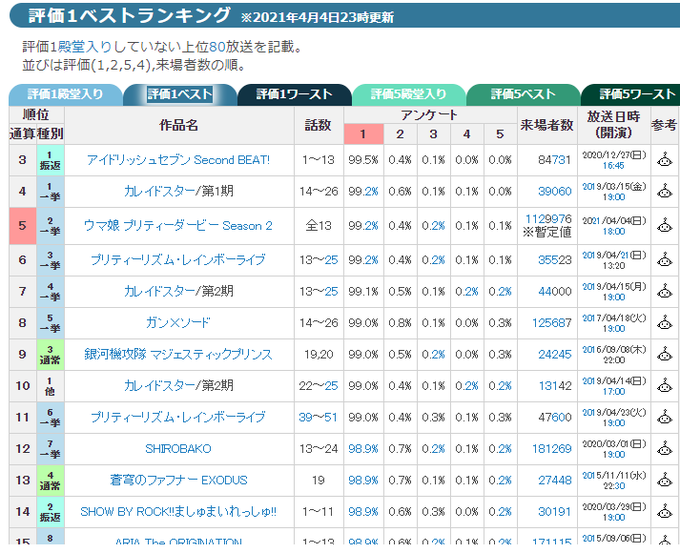
Task: Open reference icon in rank 10 row
Action: point(664,386)
